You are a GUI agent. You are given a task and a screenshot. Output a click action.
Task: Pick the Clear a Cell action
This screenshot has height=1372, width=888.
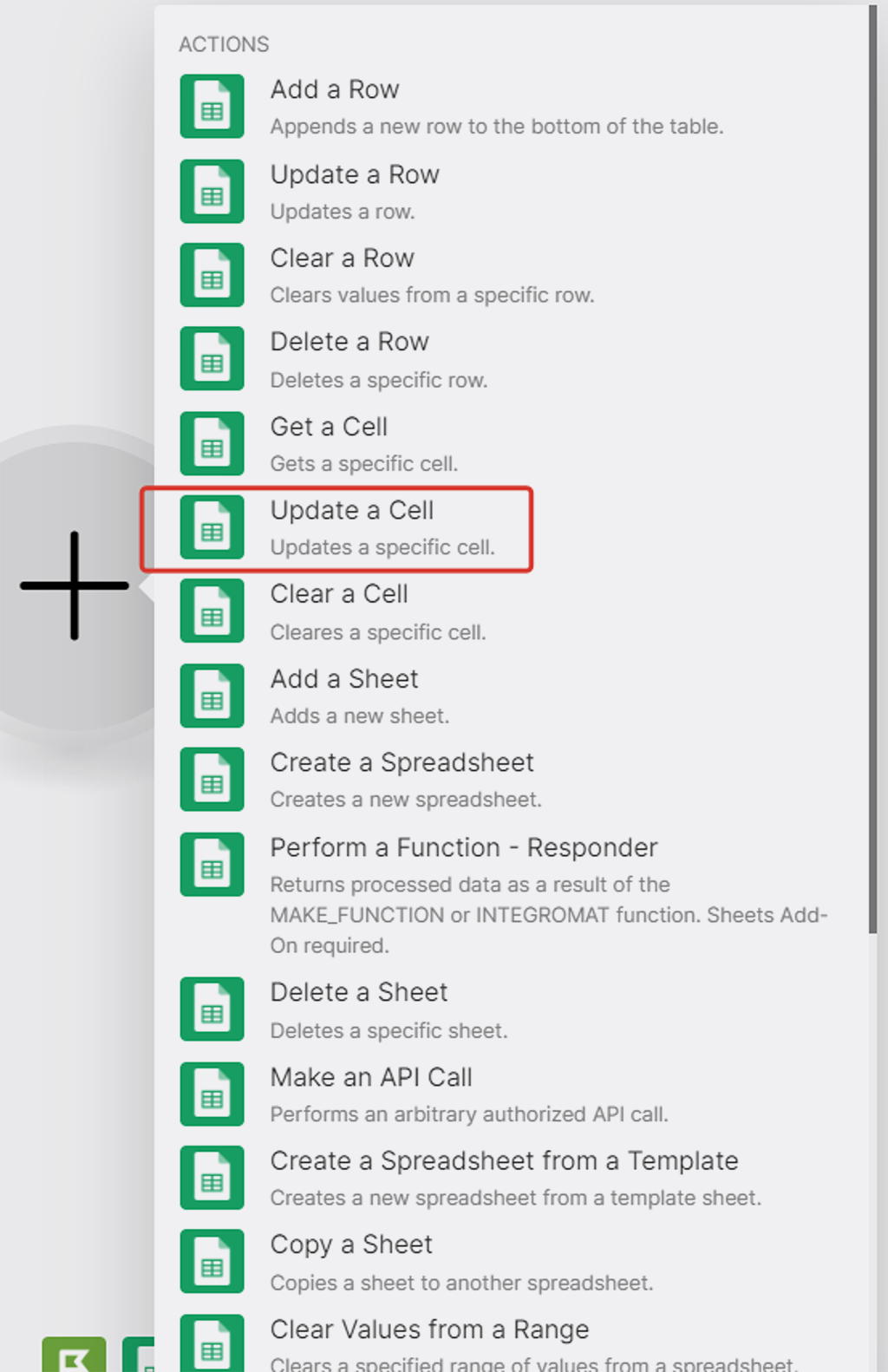(512, 611)
